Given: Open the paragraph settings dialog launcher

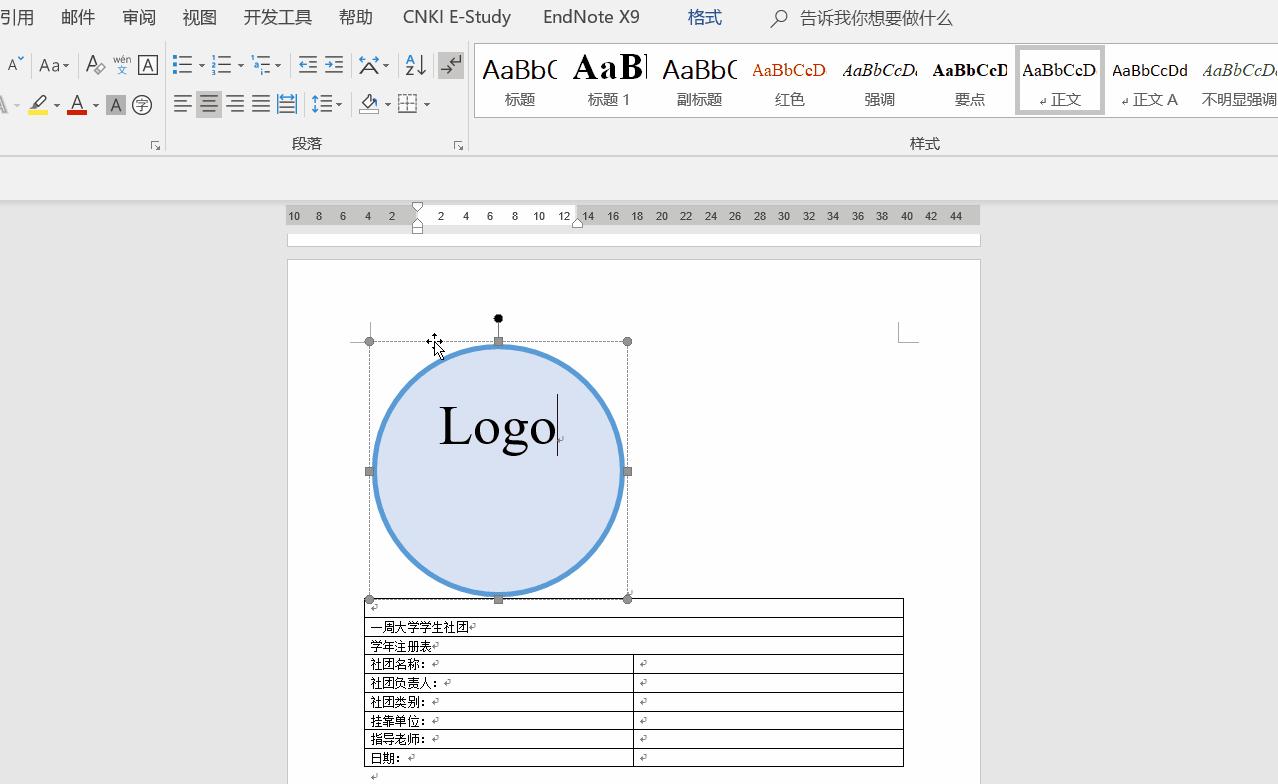Looking at the screenshot, I should [x=458, y=144].
